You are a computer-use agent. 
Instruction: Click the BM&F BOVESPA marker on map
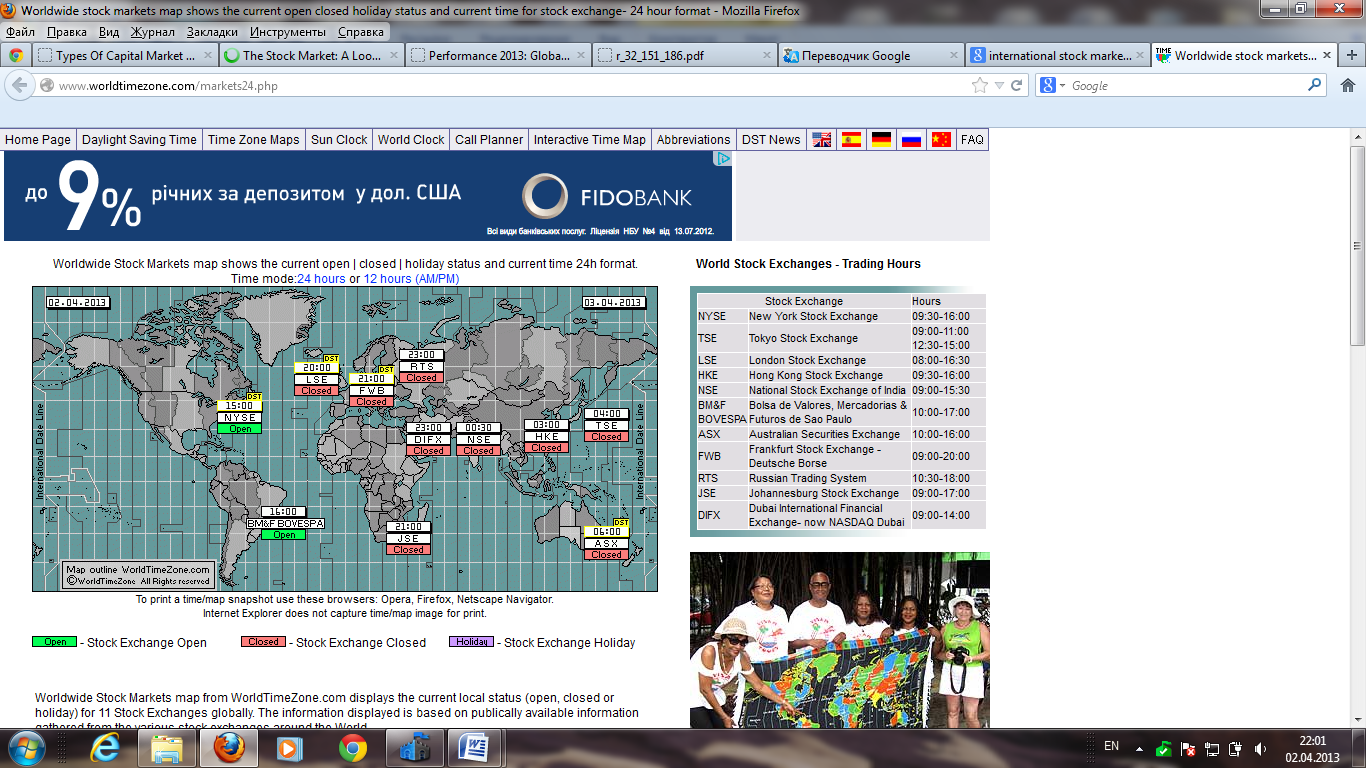point(285,523)
